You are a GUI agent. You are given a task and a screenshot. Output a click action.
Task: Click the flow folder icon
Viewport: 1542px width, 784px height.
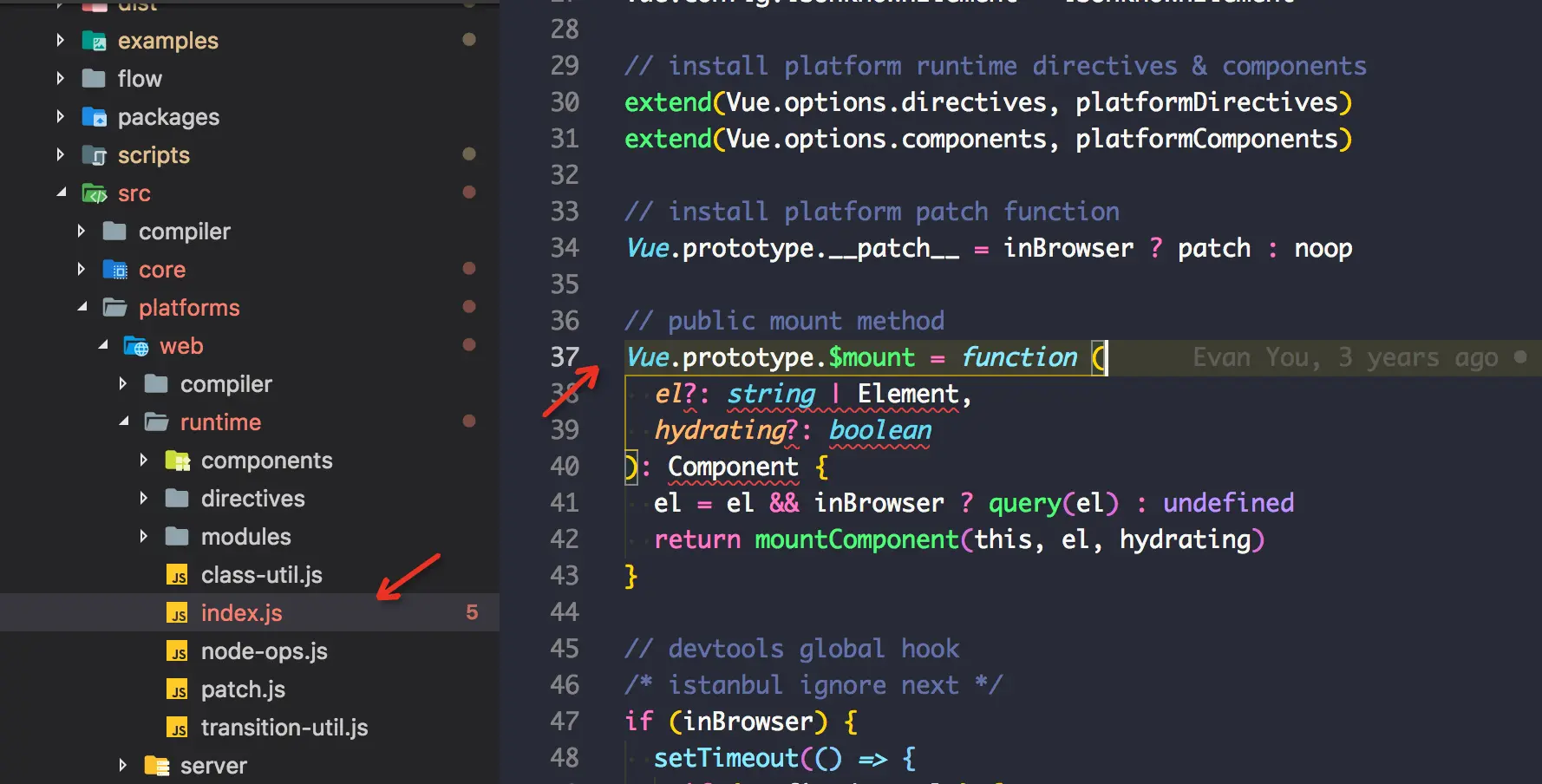(94, 79)
